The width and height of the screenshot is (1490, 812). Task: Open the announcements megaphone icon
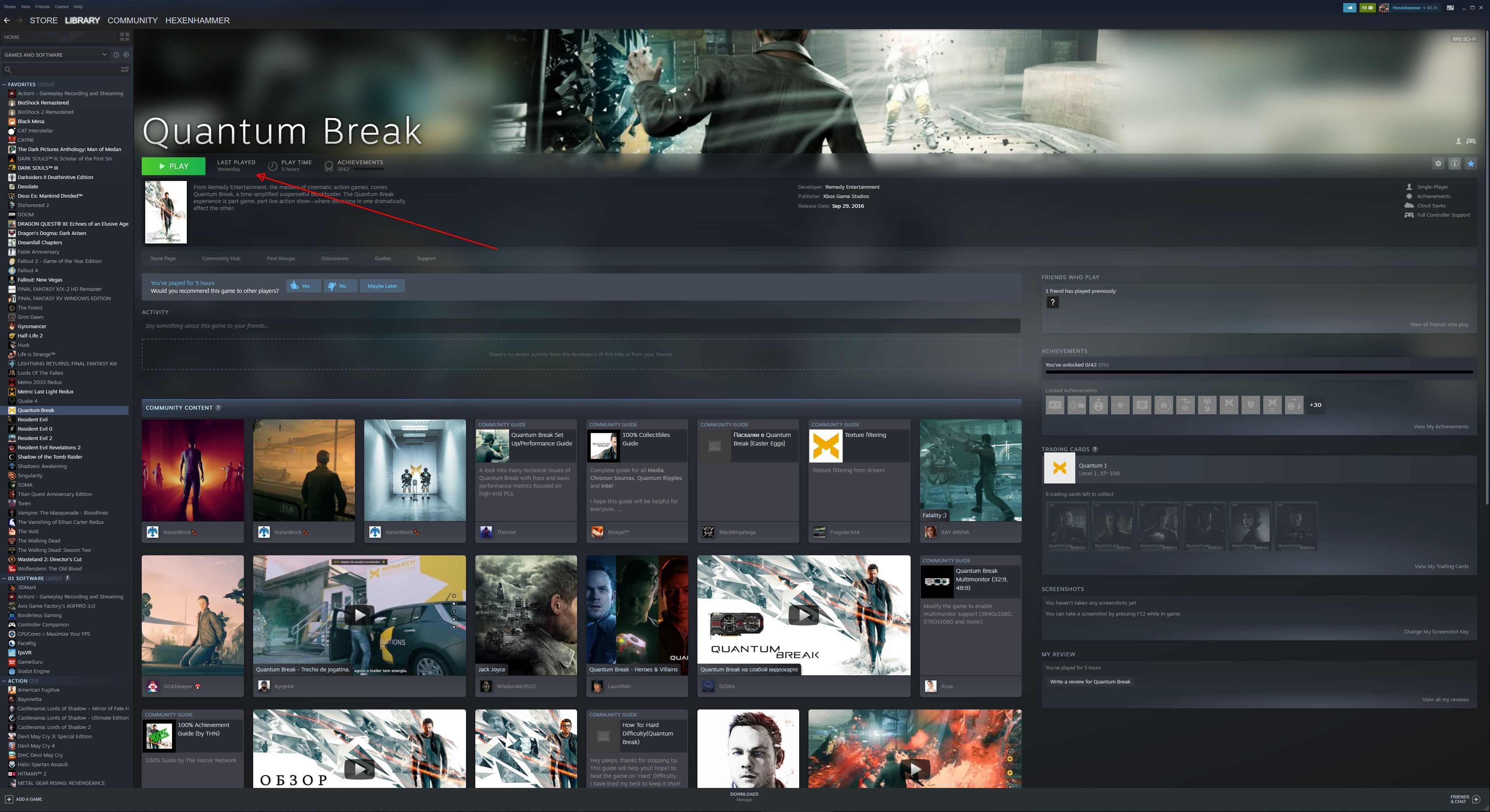point(1349,7)
